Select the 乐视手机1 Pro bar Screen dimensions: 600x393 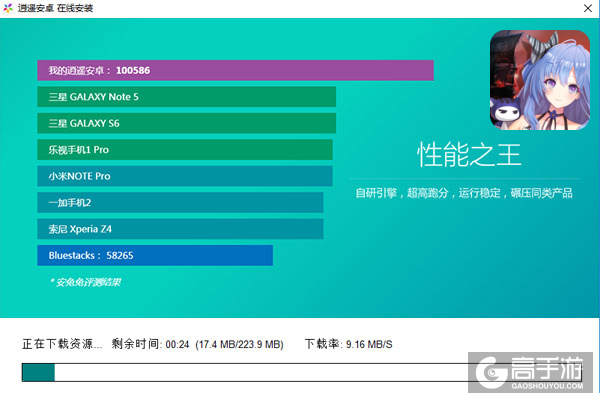[x=185, y=149]
